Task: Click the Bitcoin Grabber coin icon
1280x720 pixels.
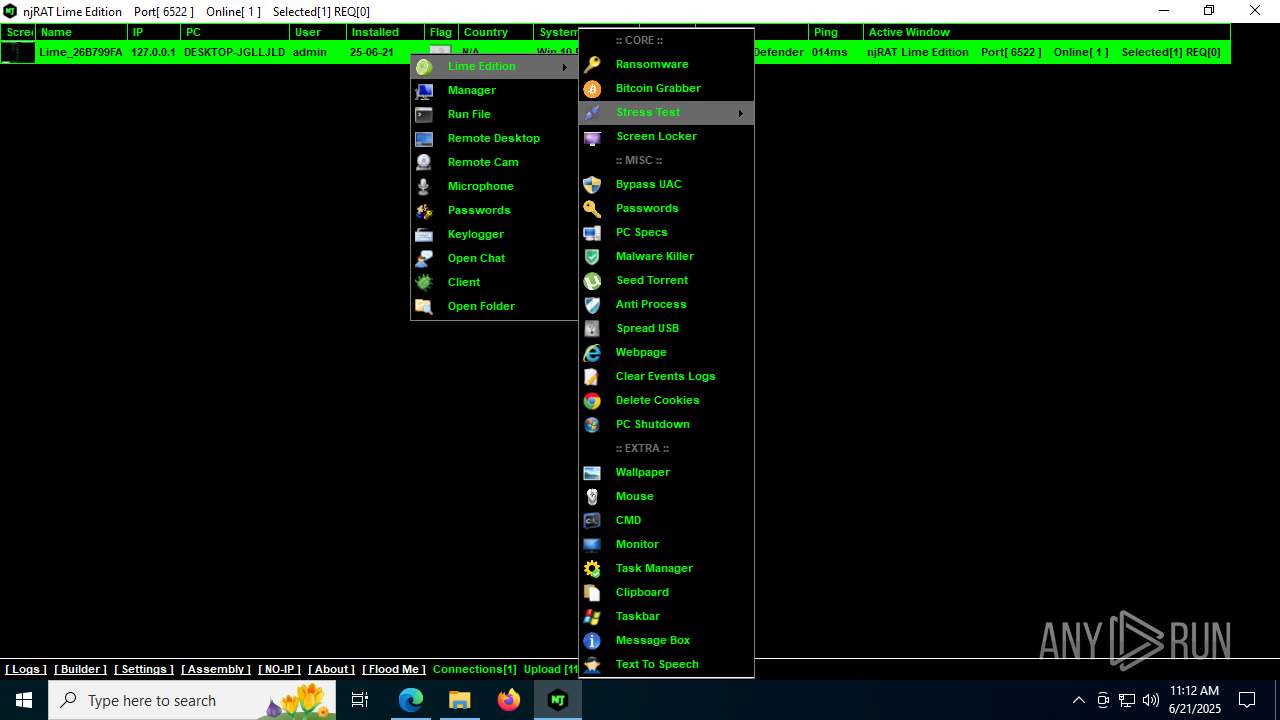Action: pos(592,88)
